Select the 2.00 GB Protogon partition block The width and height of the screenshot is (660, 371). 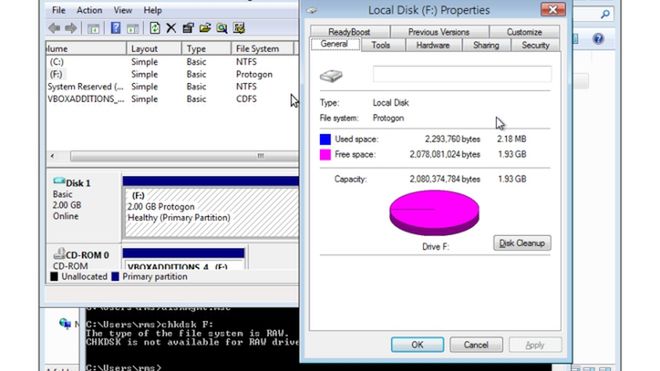[212, 213]
